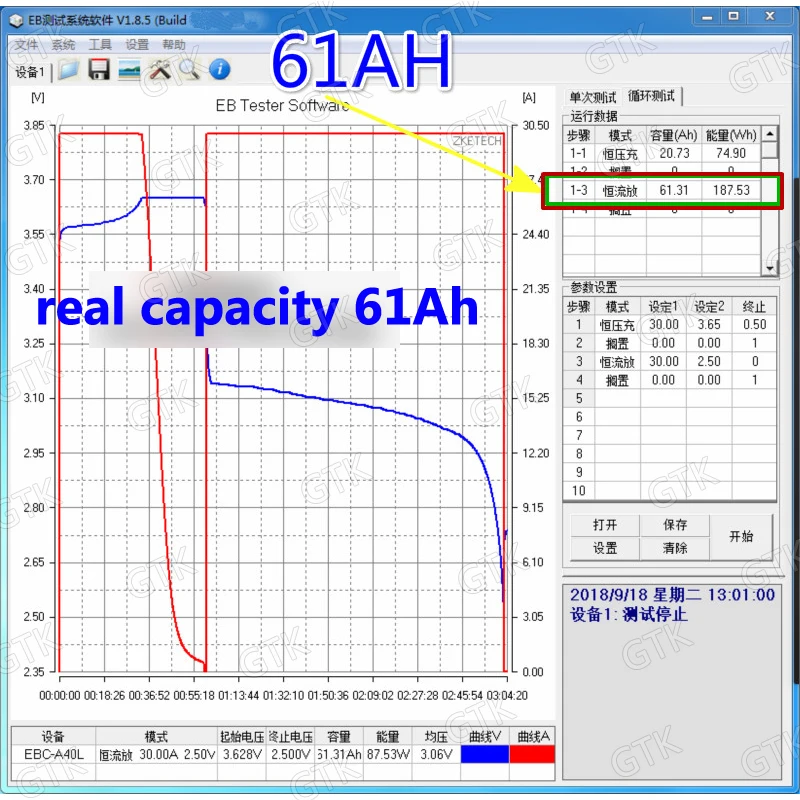Select capacity cell 20.73 in step 1-1

674,153
